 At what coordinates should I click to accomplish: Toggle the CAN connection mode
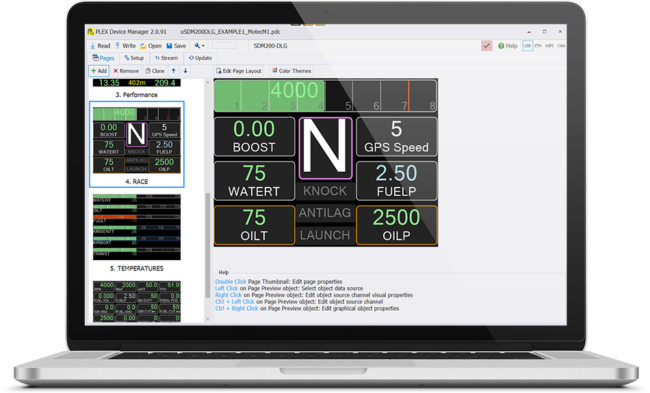(561, 46)
